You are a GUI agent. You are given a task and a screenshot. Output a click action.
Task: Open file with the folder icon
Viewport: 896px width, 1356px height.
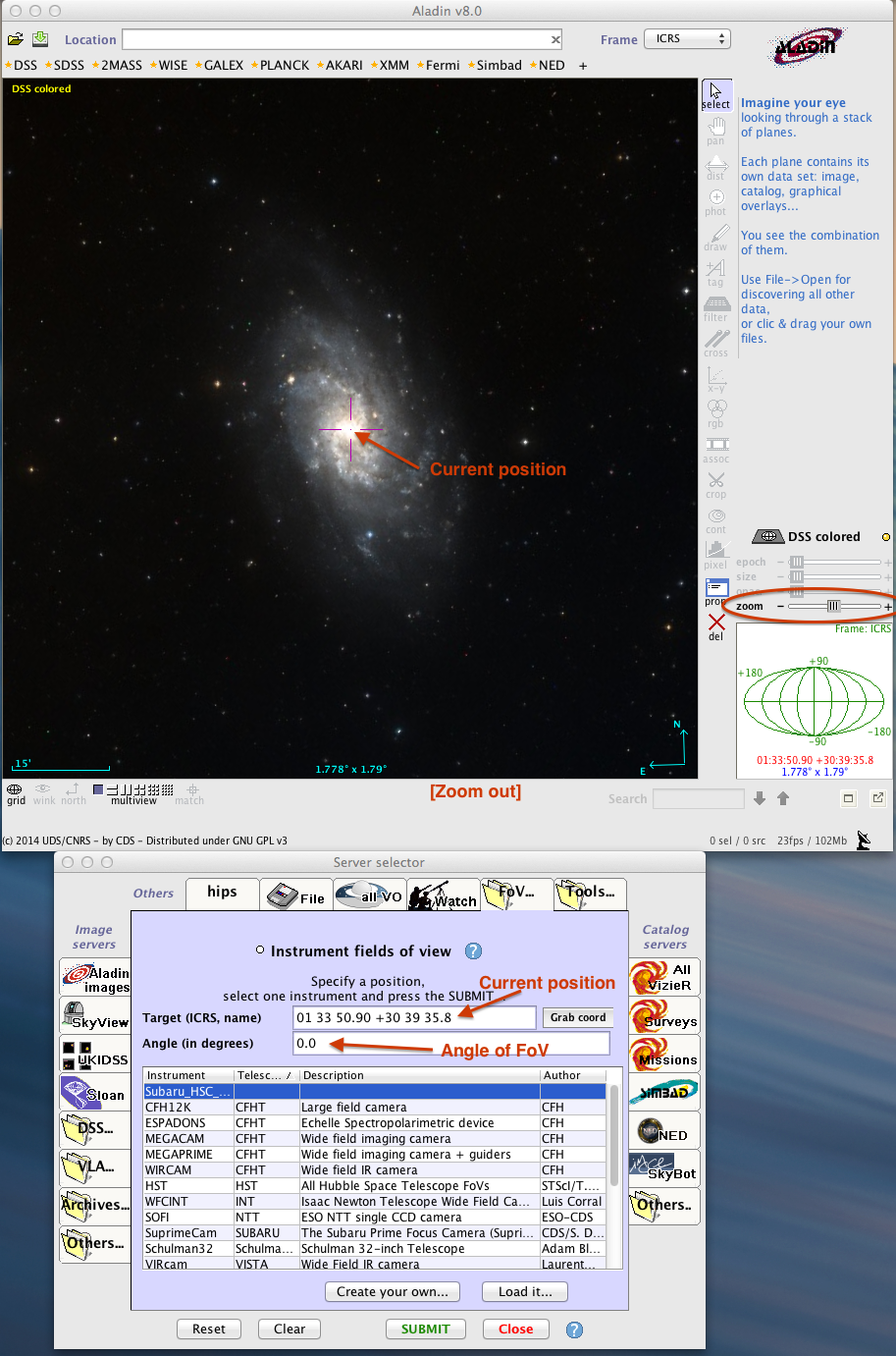click(x=16, y=39)
